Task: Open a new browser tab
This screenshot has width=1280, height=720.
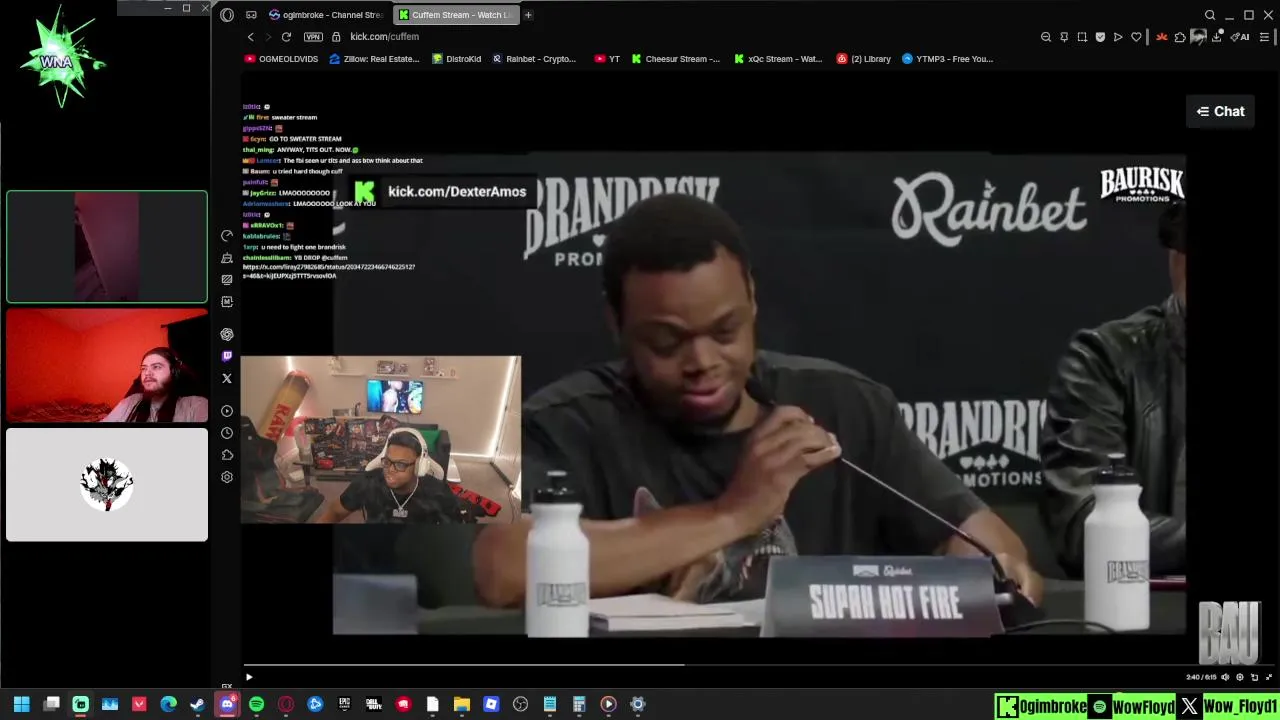Action: pos(528,15)
